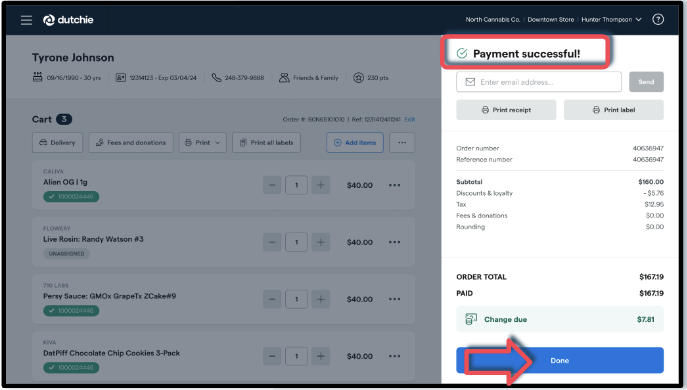Increase quantity of Live Rosin: Randy Watson #3

[x=321, y=242]
